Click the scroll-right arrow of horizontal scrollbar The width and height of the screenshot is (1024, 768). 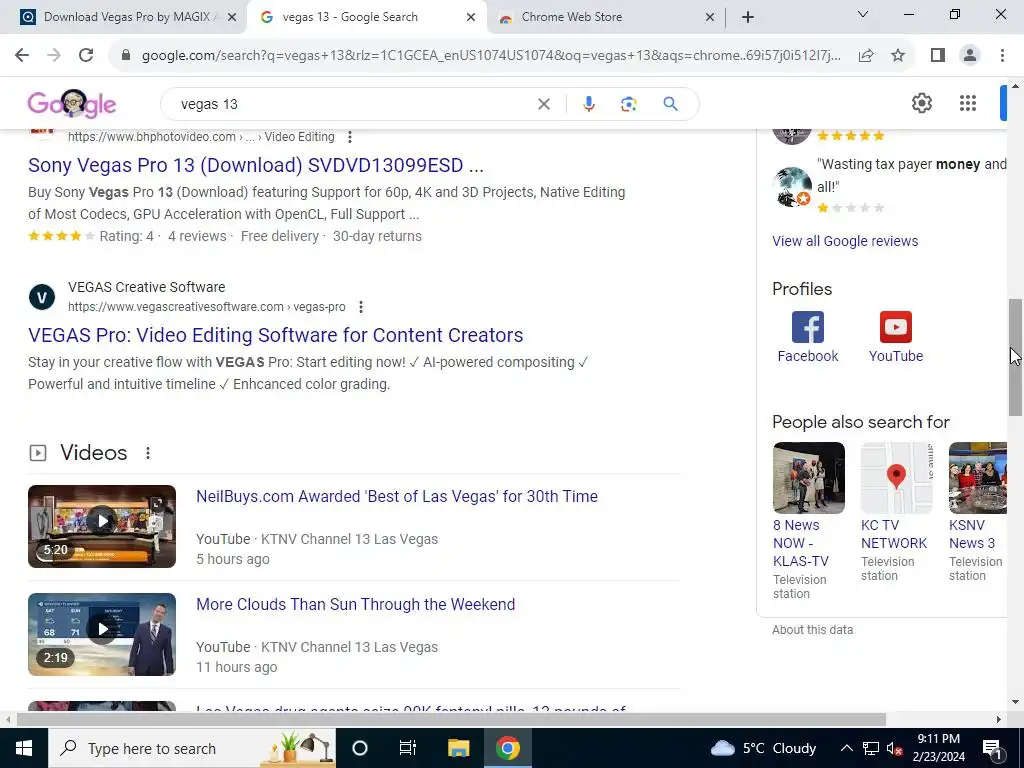(x=999, y=720)
